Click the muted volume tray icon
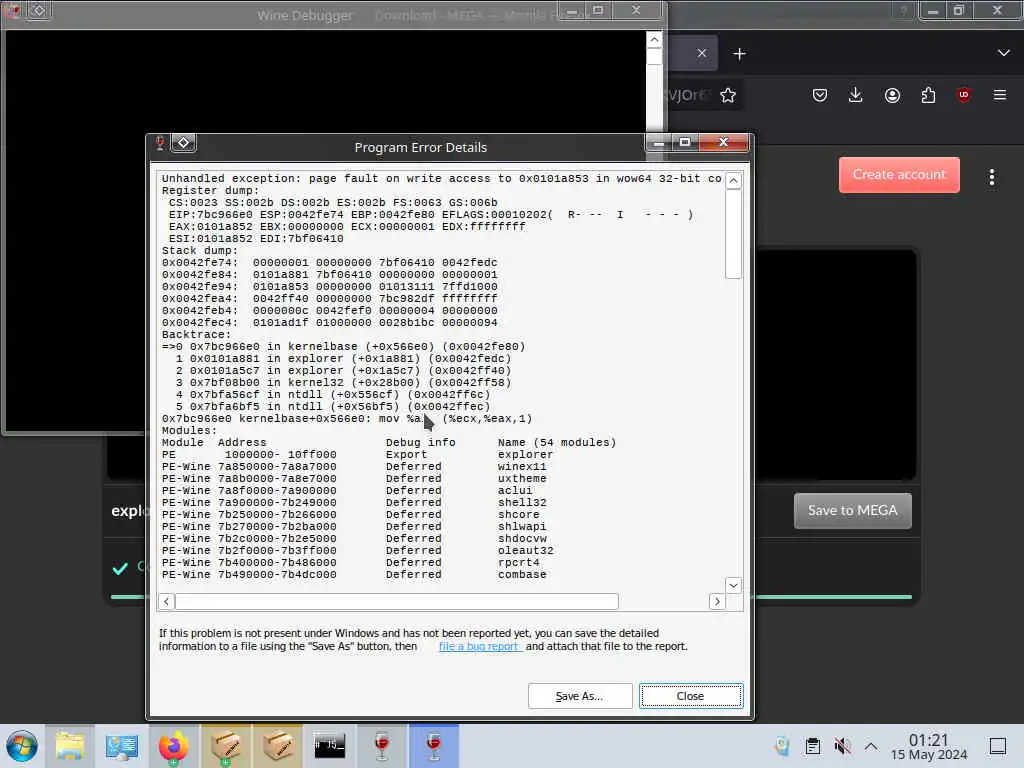Screen dimensions: 1024x768 (x=842, y=746)
